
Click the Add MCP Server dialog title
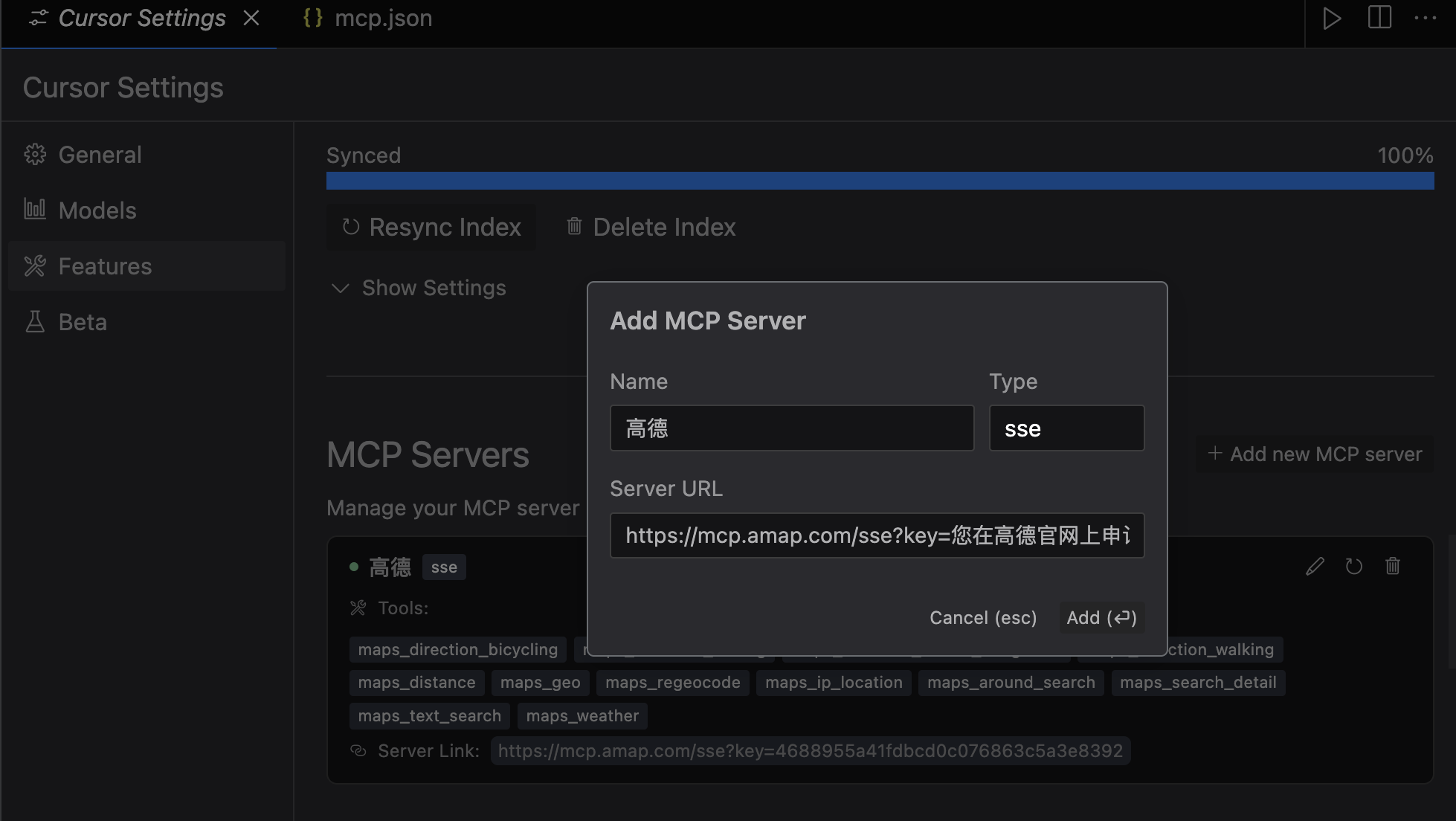click(708, 321)
